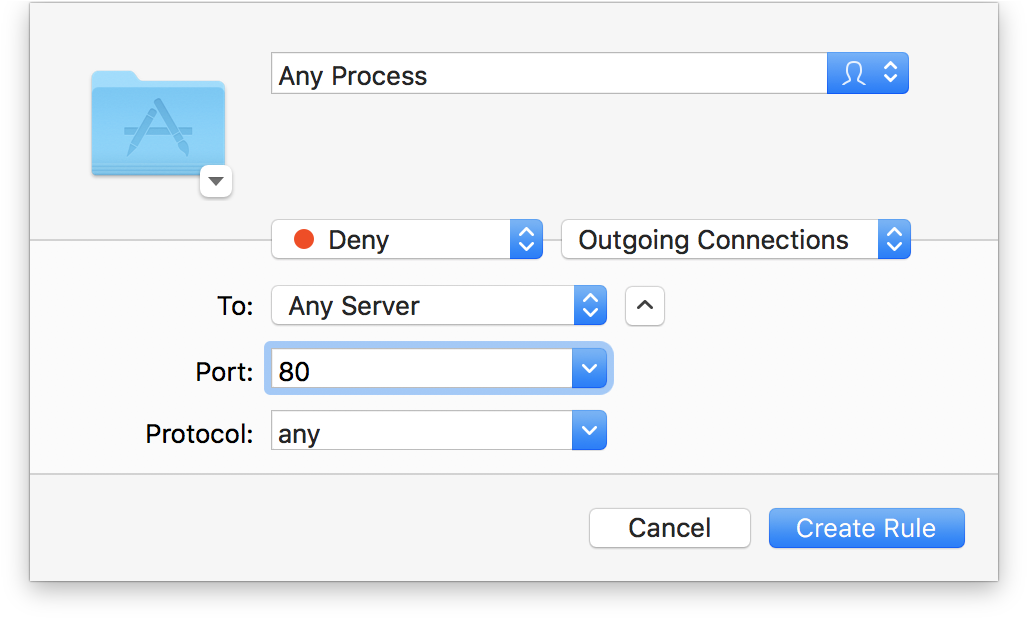
Task: Expand the Port combo box arrow
Action: point(589,369)
